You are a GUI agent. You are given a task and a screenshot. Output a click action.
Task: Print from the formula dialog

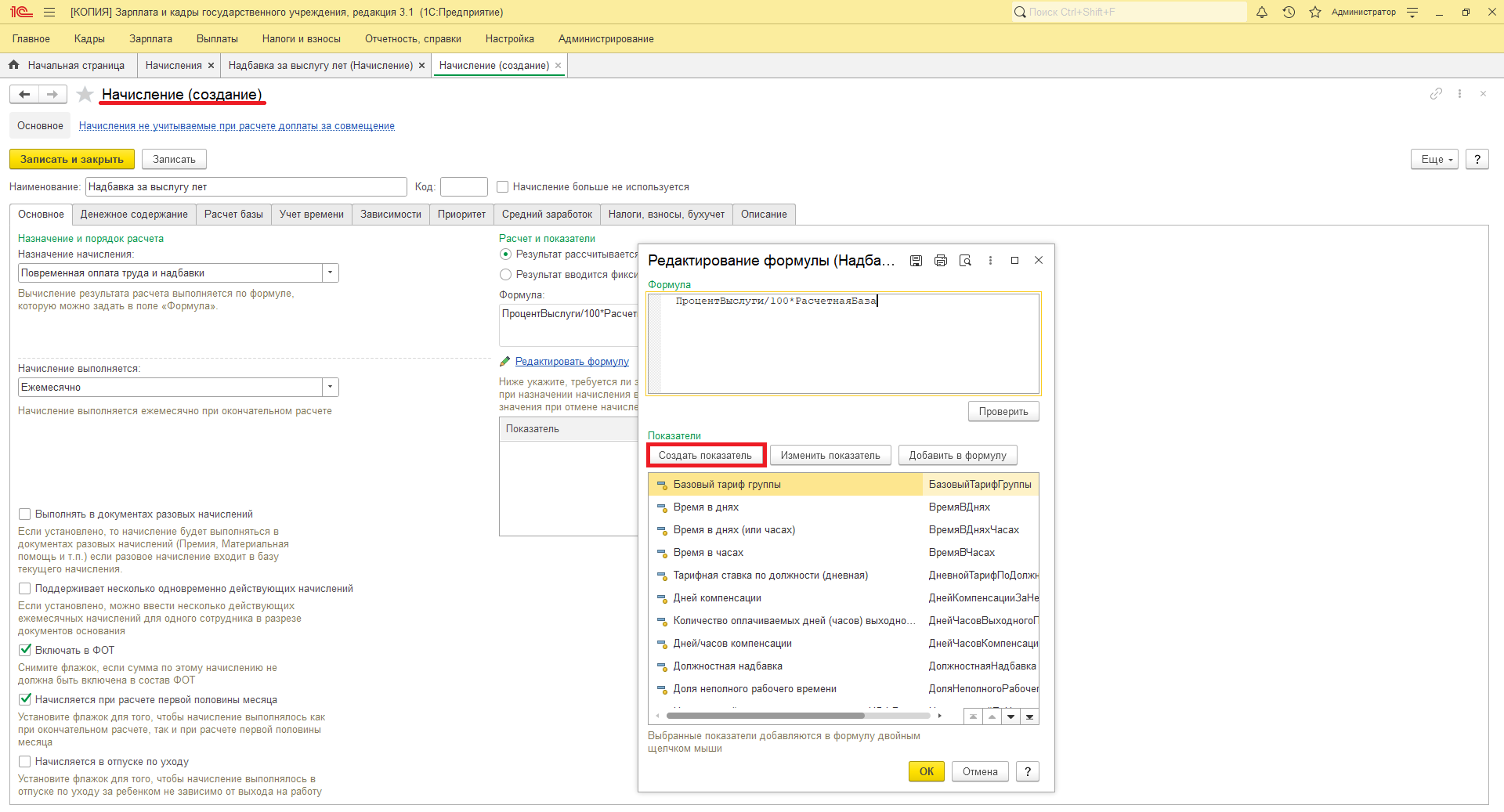coord(941,261)
